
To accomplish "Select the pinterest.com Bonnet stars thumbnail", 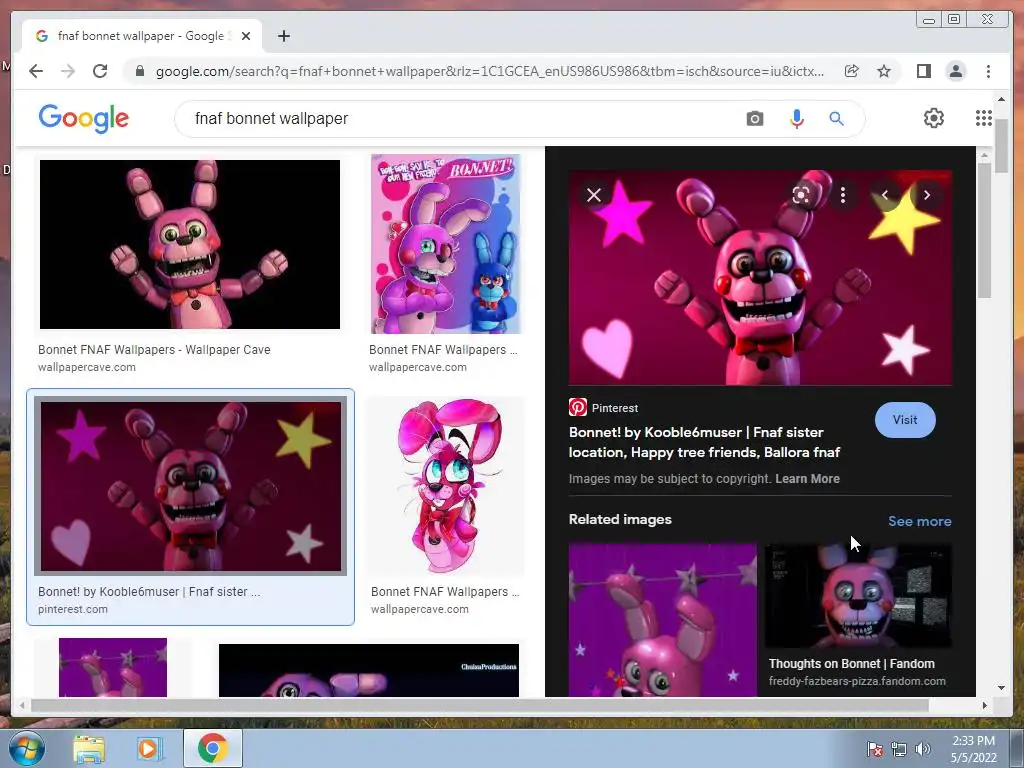I will [191, 487].
